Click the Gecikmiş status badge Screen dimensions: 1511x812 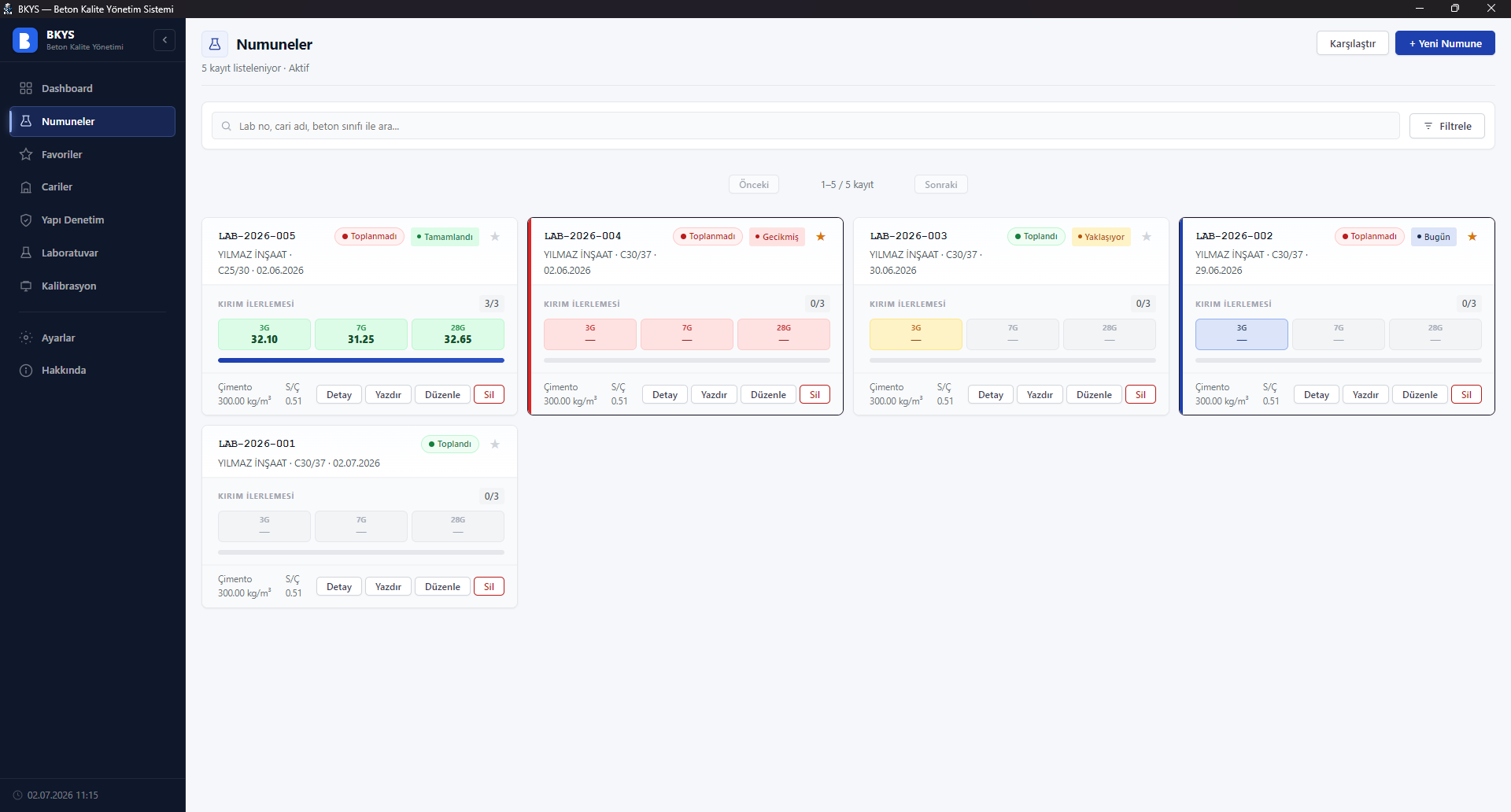coord(777,236)
